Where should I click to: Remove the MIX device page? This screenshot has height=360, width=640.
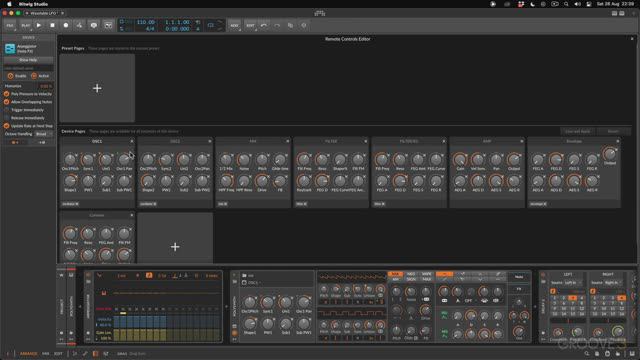tap(288, 141)
